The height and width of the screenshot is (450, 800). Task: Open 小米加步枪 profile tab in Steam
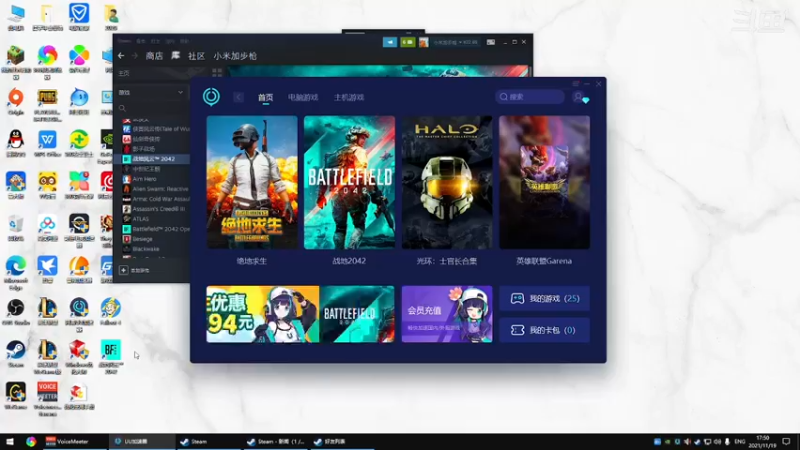(235, 56)
